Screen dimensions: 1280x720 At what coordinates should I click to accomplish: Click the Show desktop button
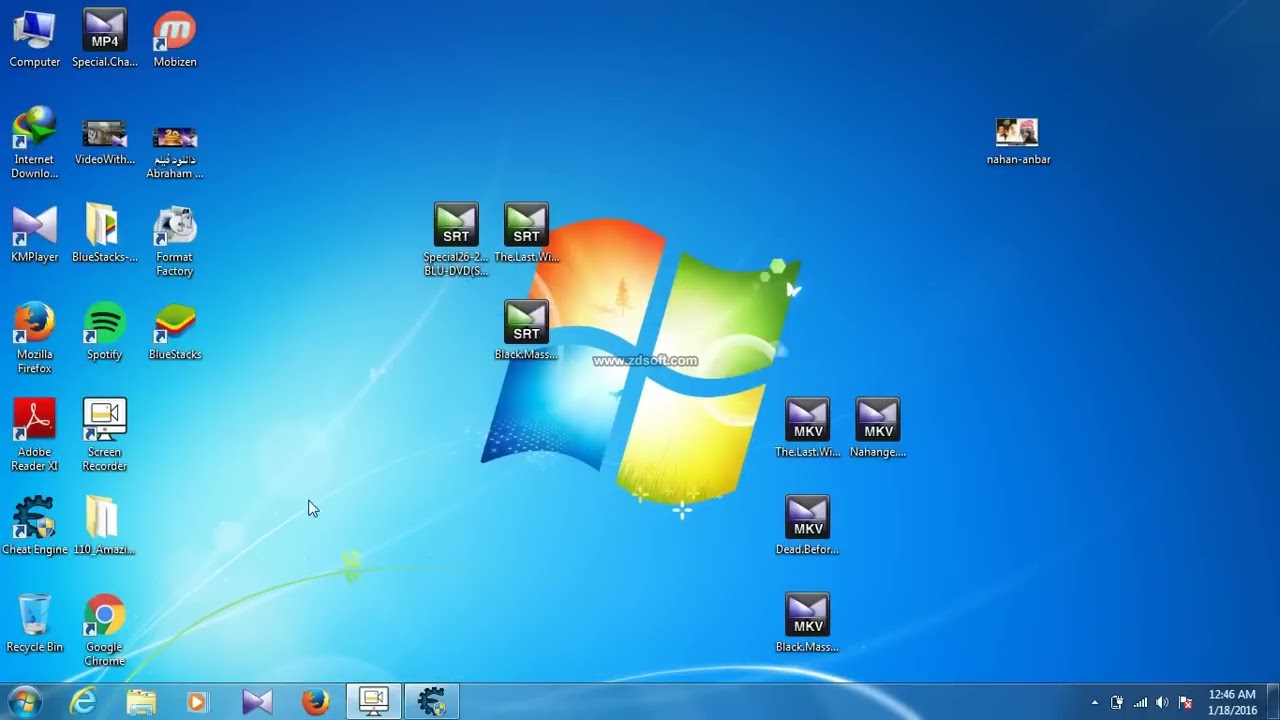point(1273,702)
